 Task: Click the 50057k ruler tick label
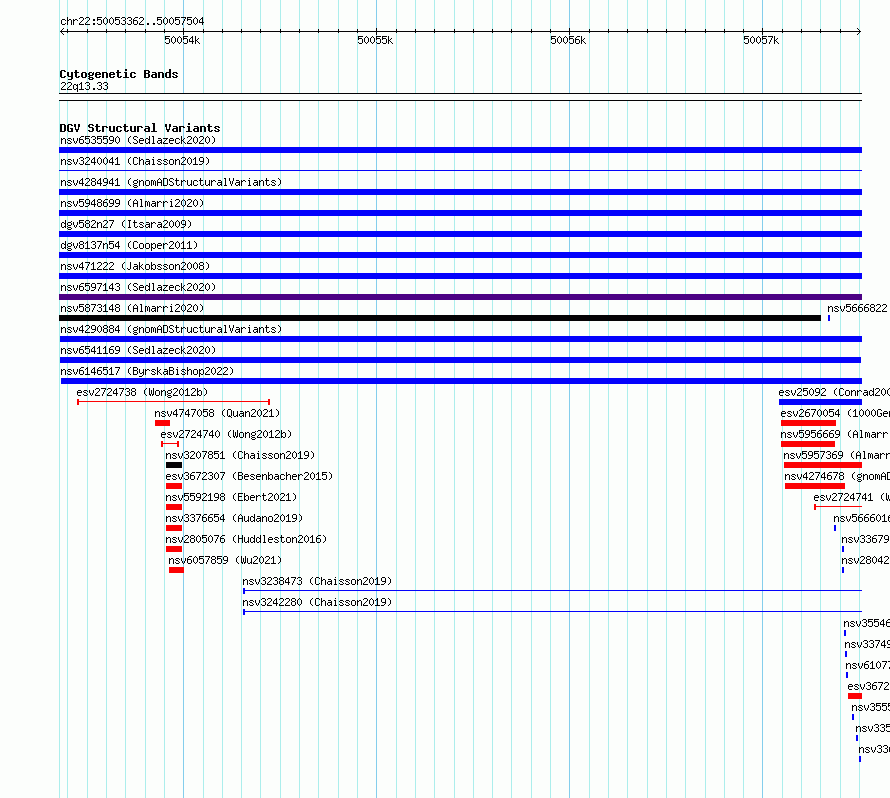tap(761, 40)
